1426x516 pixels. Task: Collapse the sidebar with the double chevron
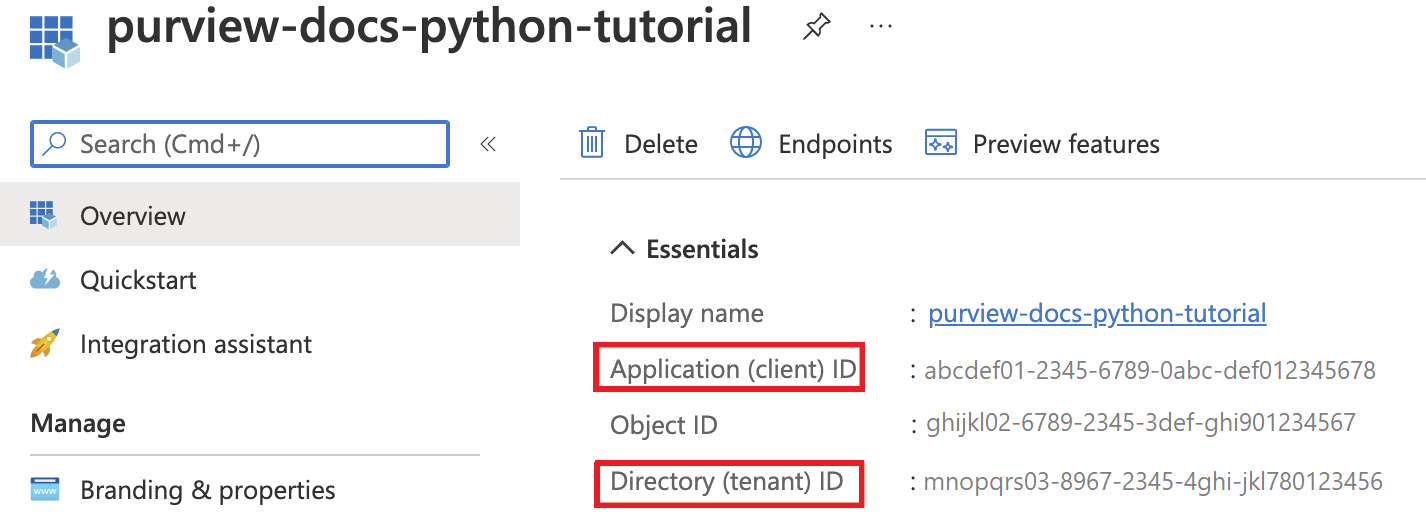(x=488, y=144)
